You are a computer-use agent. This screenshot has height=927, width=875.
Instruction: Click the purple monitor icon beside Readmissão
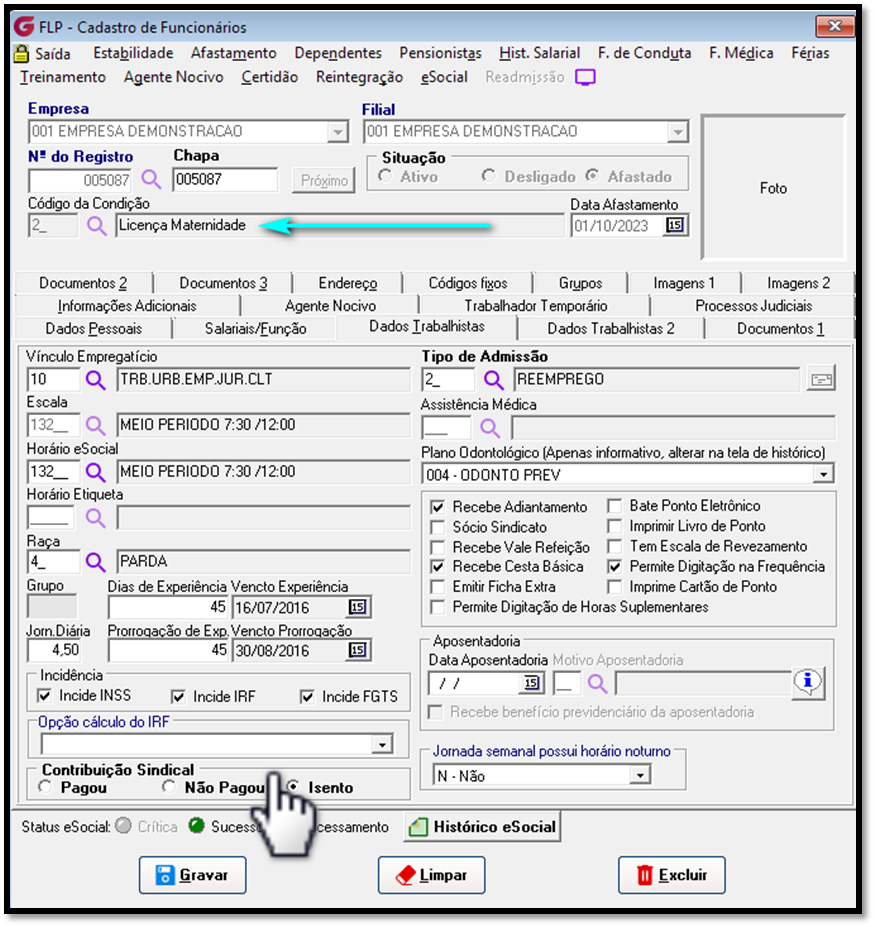pos(585,77)
